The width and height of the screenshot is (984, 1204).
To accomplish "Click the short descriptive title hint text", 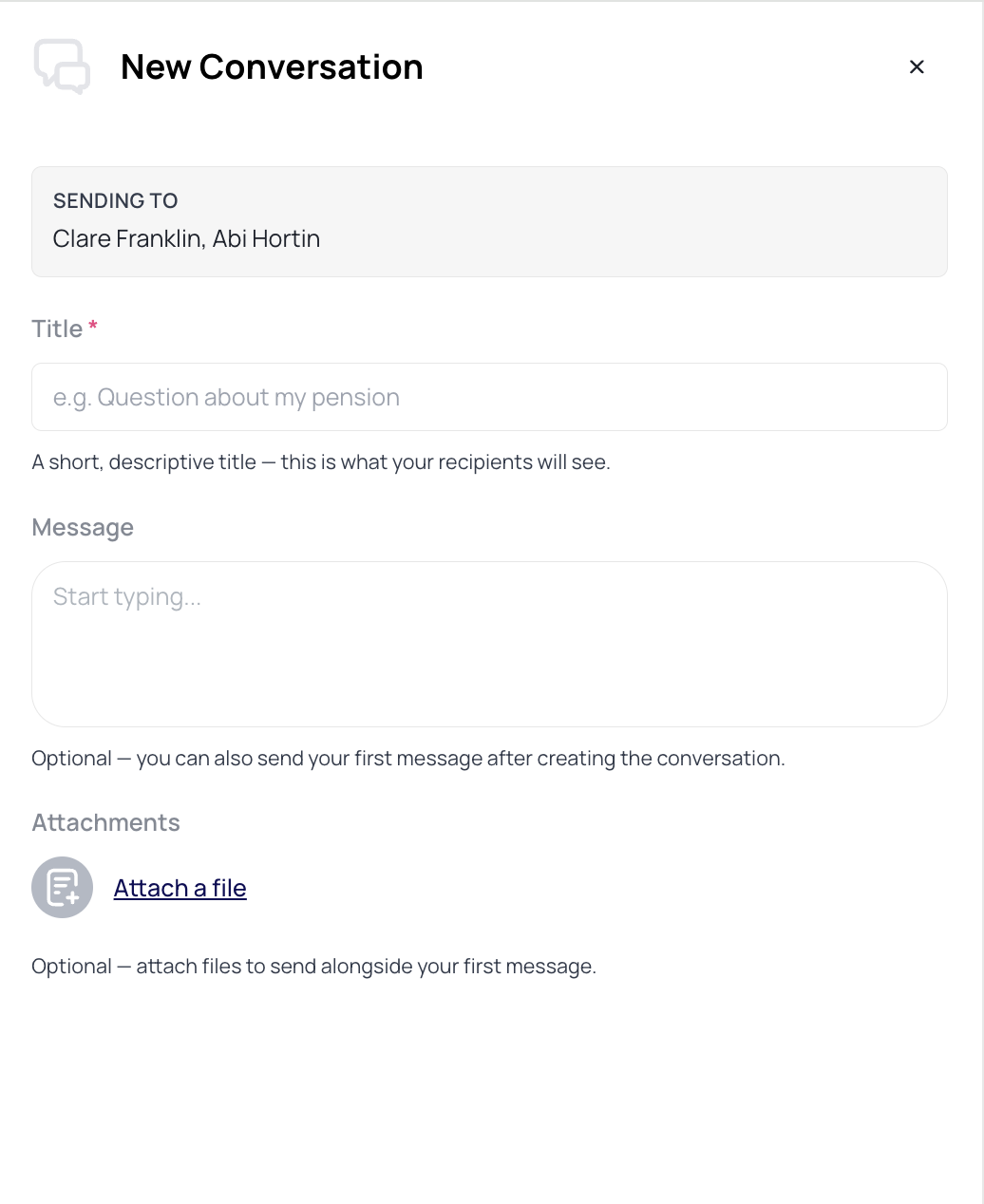I will click(321, 462).
